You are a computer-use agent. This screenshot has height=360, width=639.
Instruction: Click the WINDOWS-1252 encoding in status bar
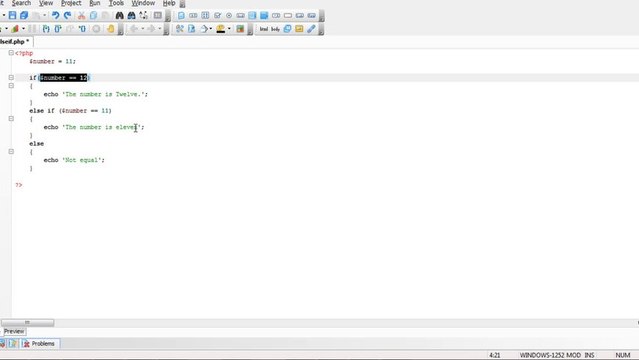[544, 355]
